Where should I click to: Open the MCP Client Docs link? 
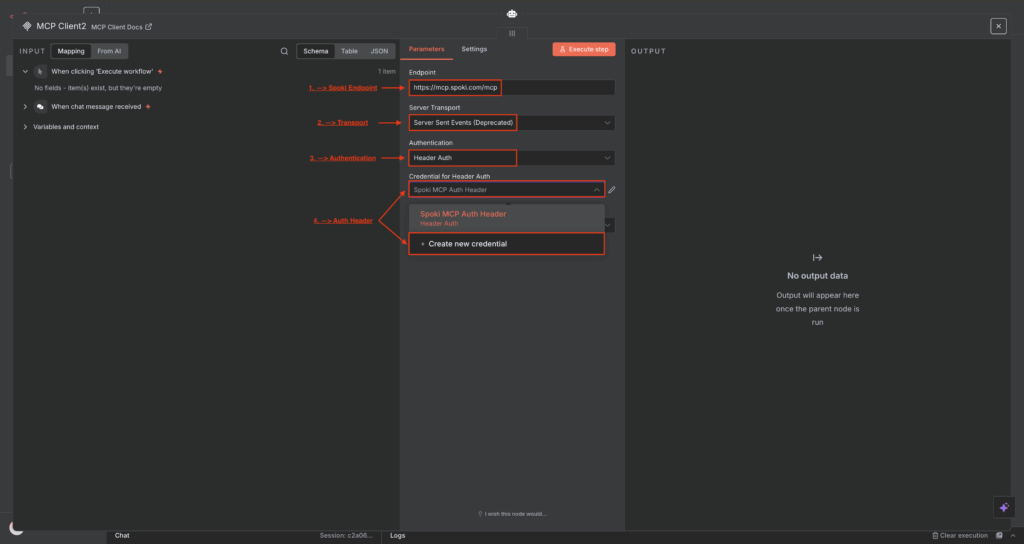[x=121, y=27]
